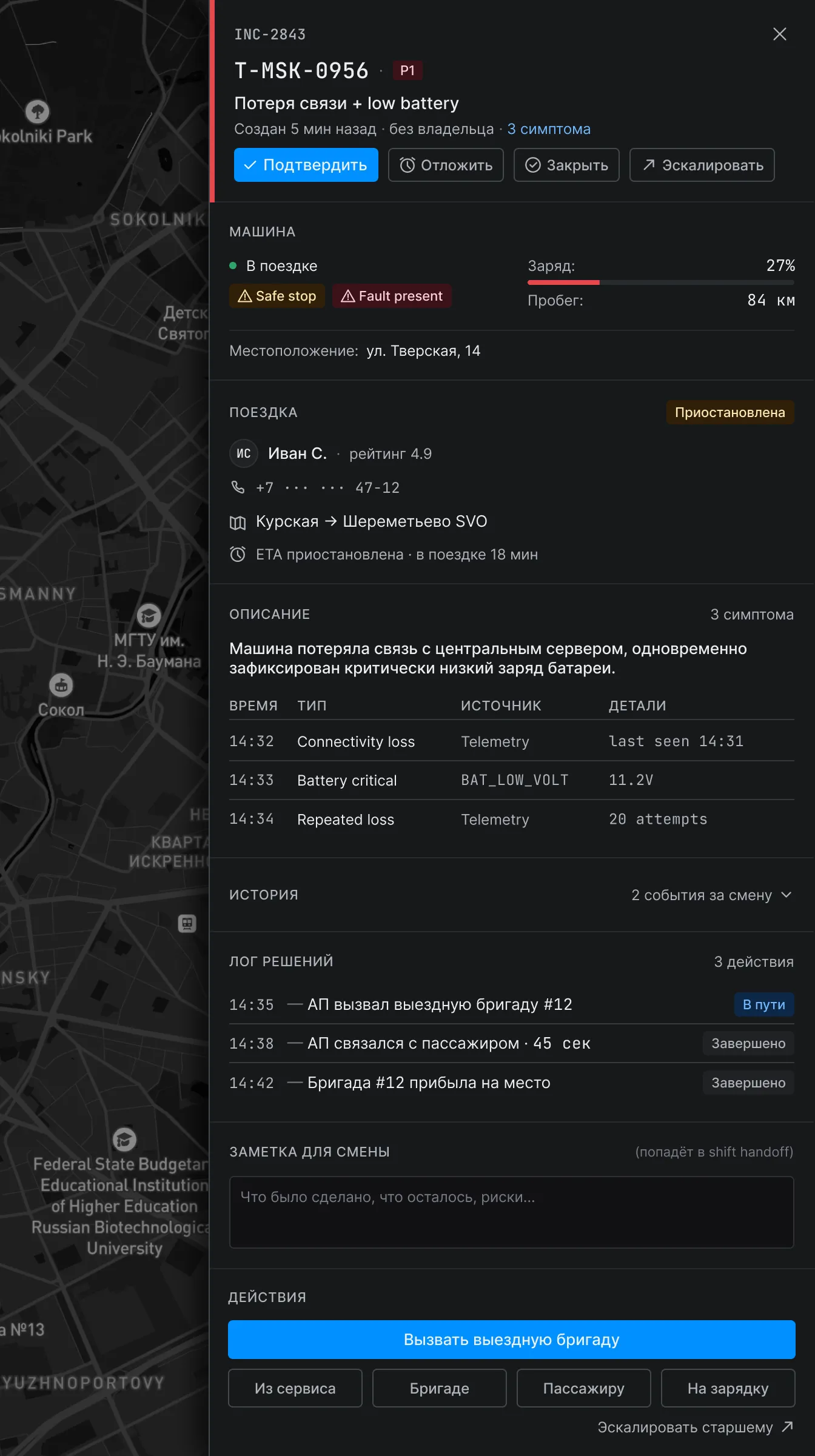Click the last seen 14:31 detail
815x1456 pixels.
click(x=676, y=741)
